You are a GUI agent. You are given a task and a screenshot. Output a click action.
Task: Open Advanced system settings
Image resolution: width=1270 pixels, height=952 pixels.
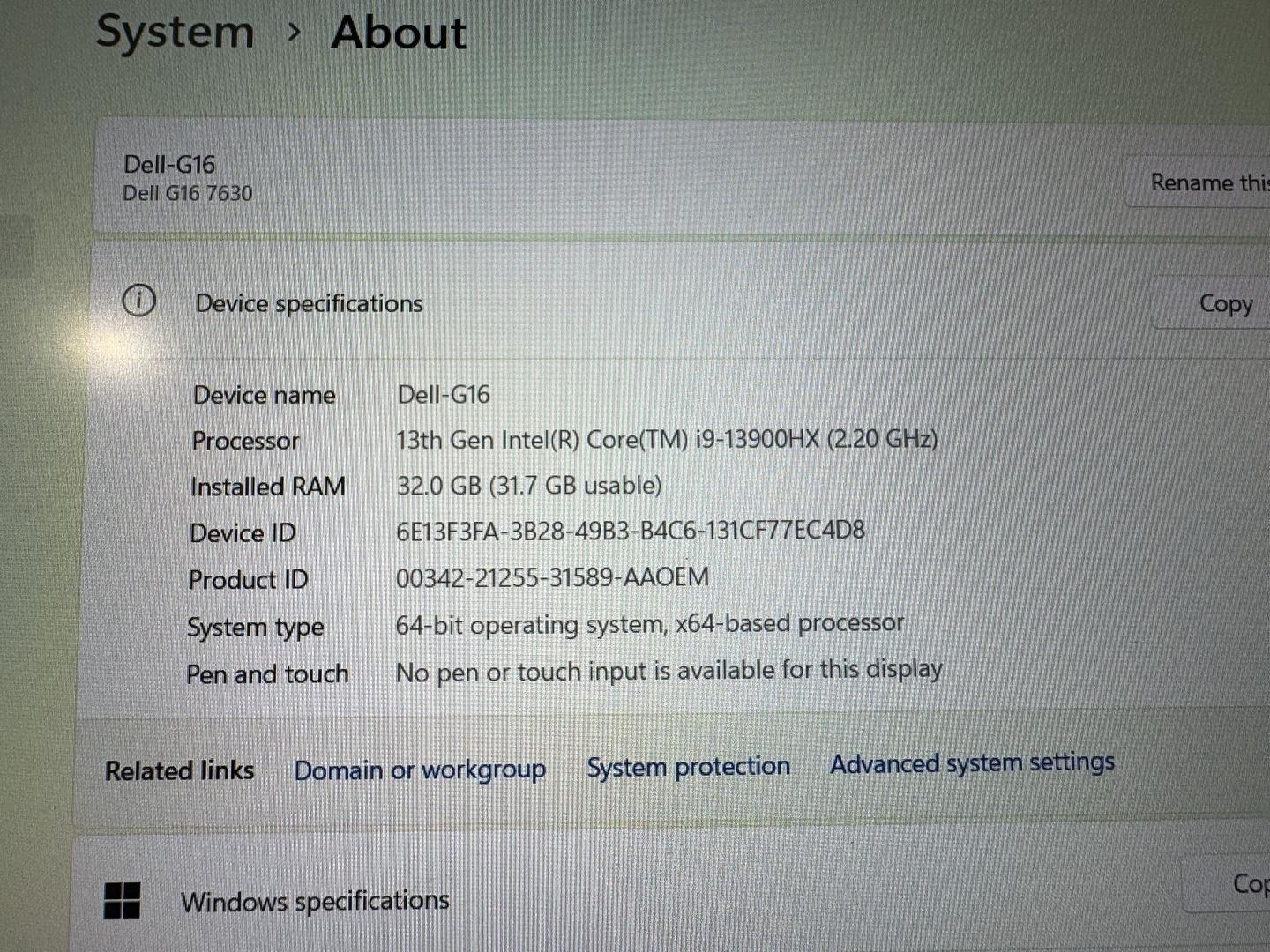[x=972, y=762]
